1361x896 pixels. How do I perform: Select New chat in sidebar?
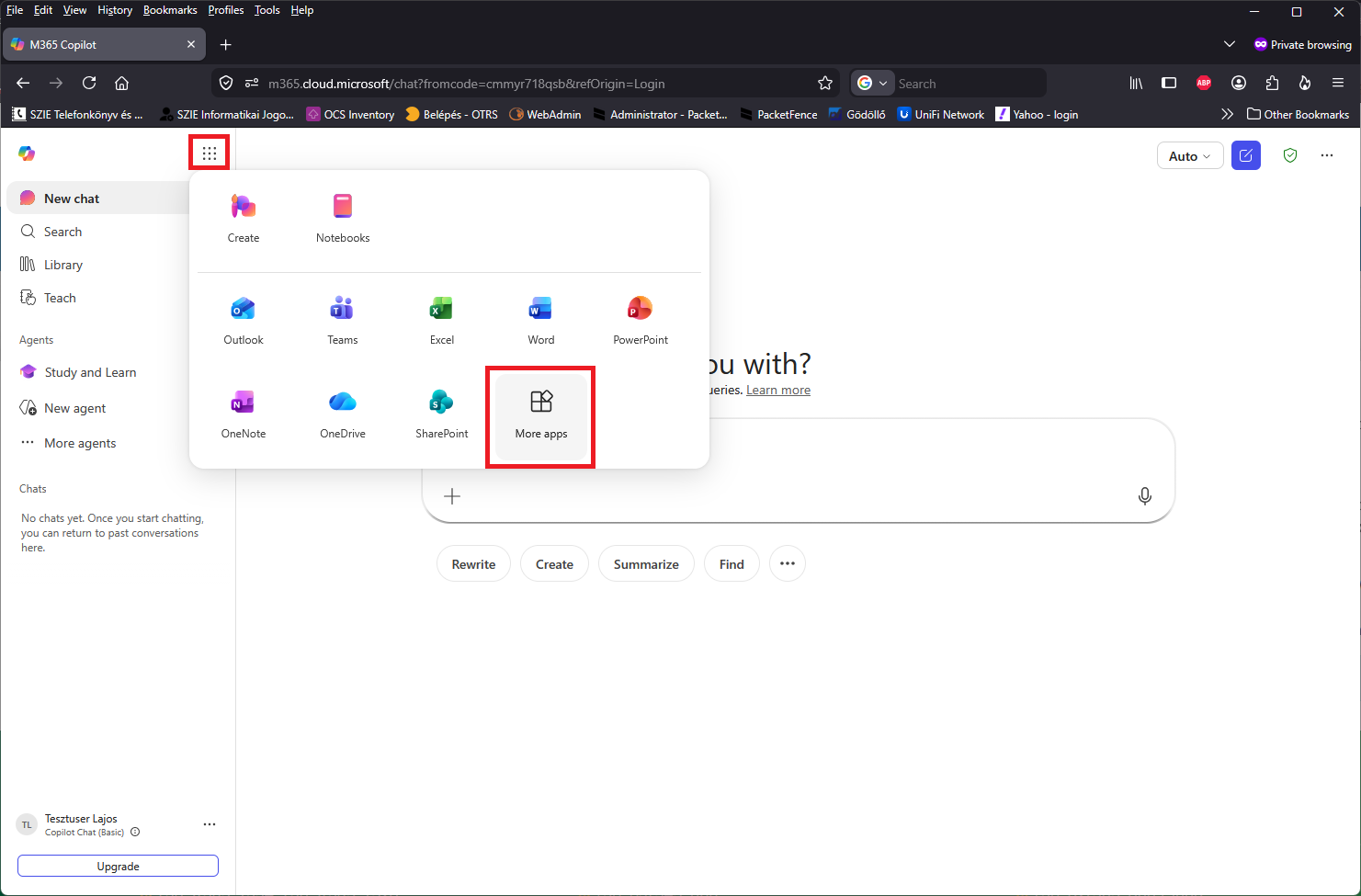99,198
